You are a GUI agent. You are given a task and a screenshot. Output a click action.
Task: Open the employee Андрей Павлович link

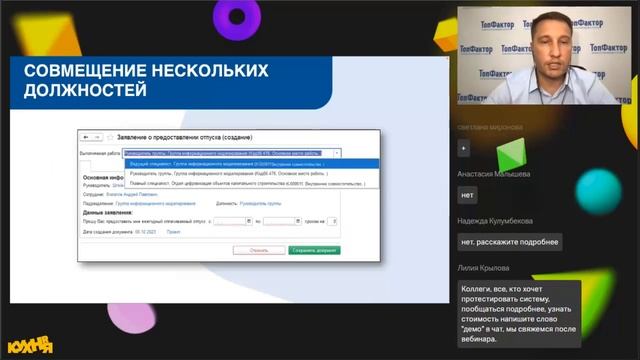pos(132,195)
